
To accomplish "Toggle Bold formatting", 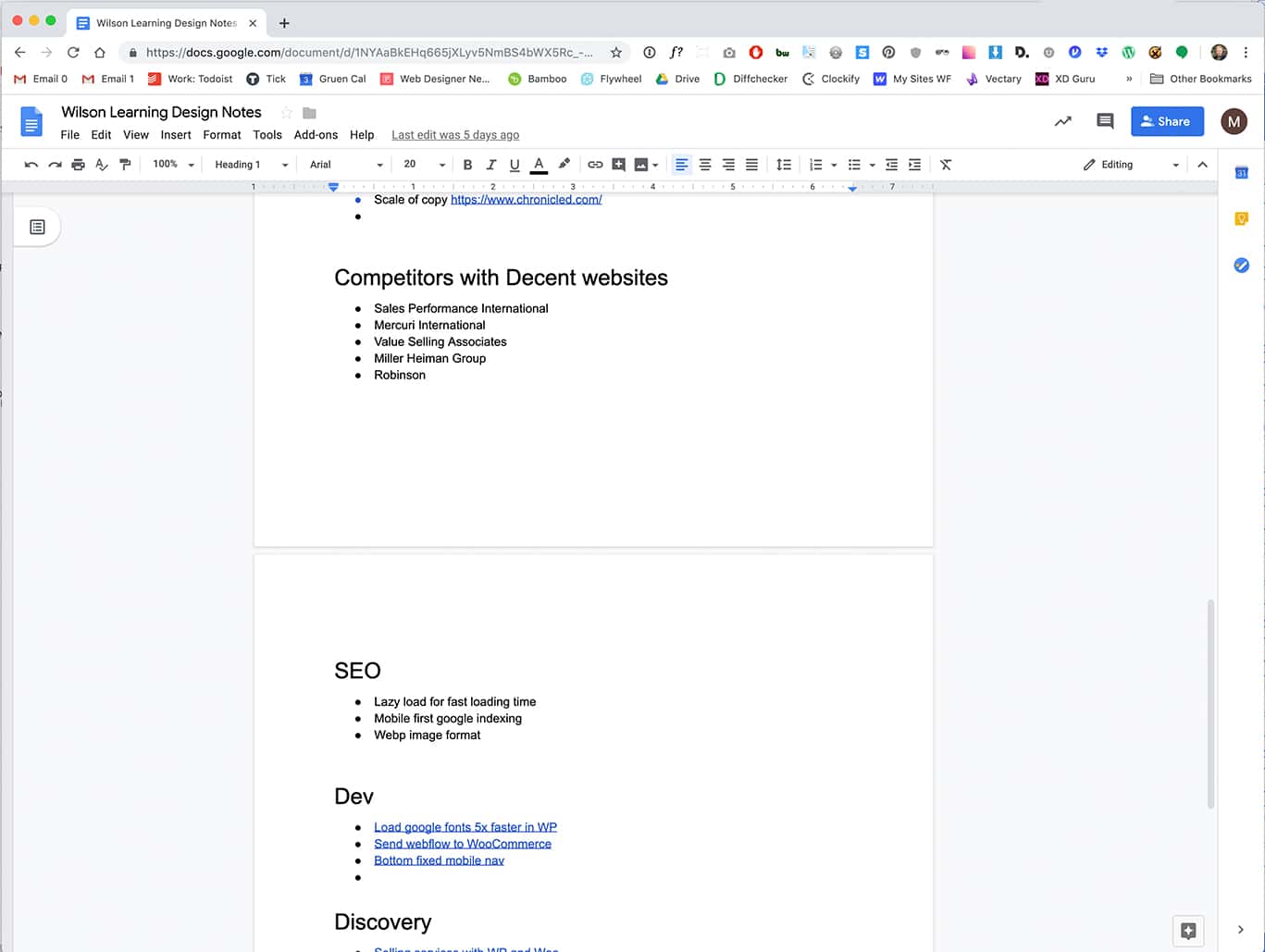I will (x=467, y=165).
